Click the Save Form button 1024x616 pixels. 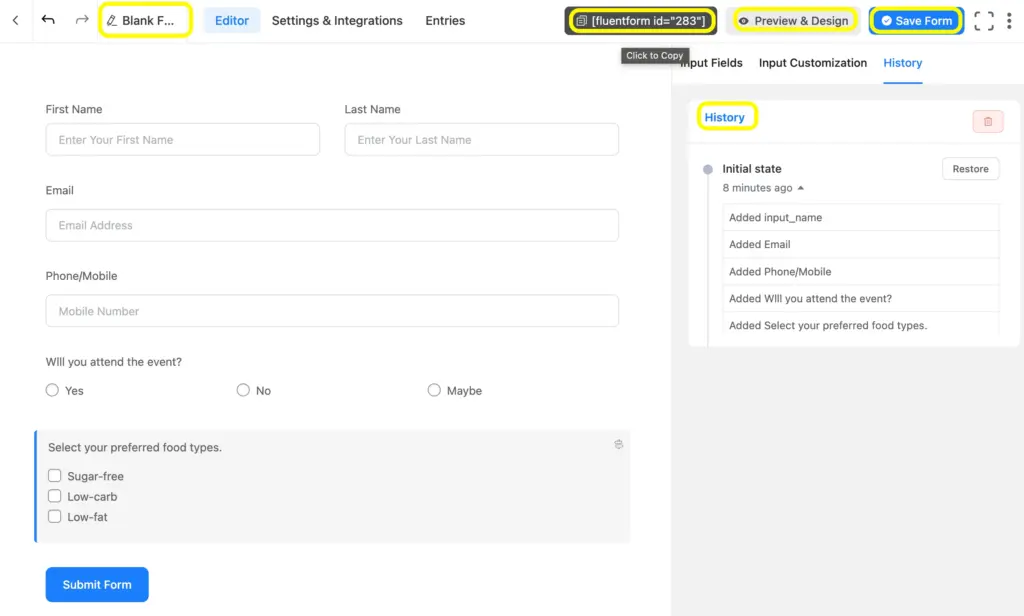coord(915,20)
